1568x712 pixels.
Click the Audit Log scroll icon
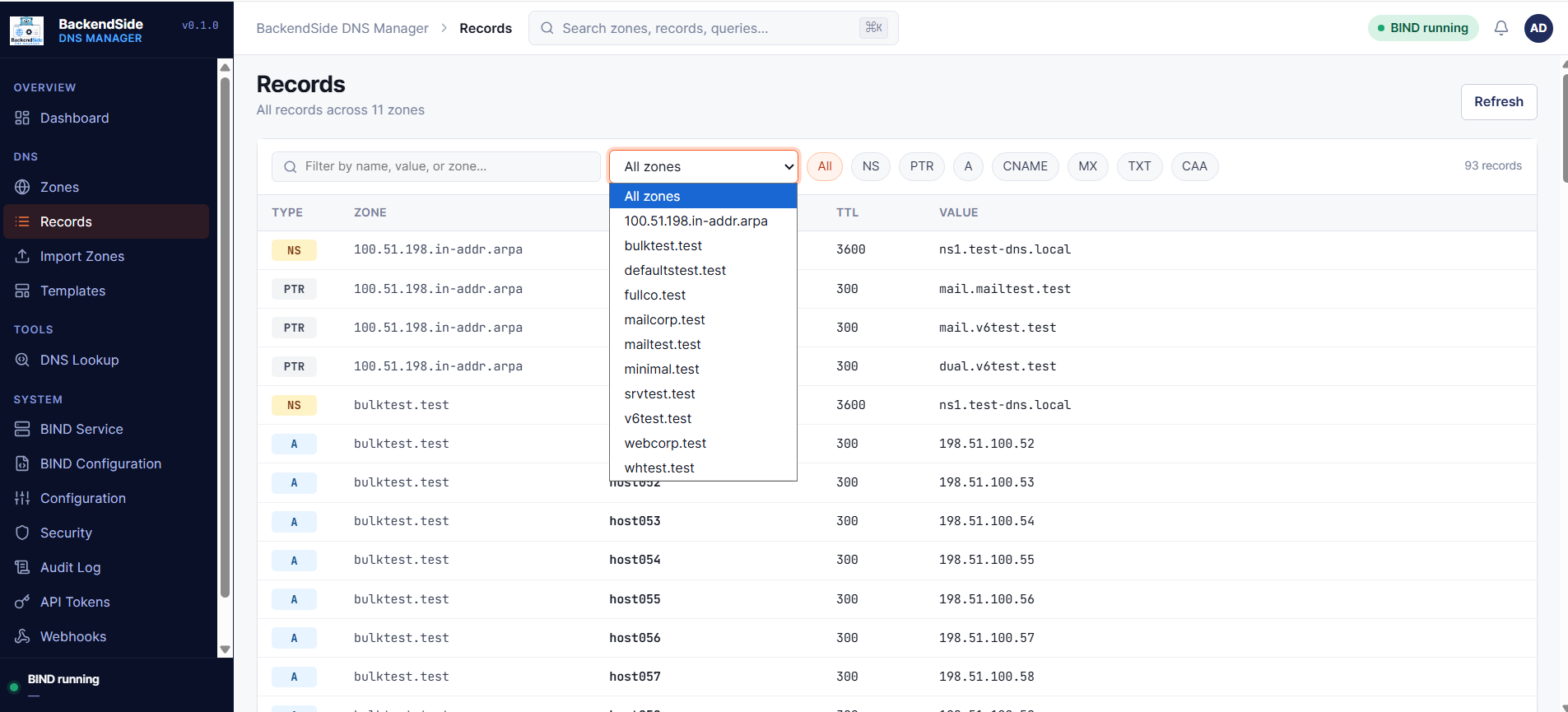(x=22, y=567)
